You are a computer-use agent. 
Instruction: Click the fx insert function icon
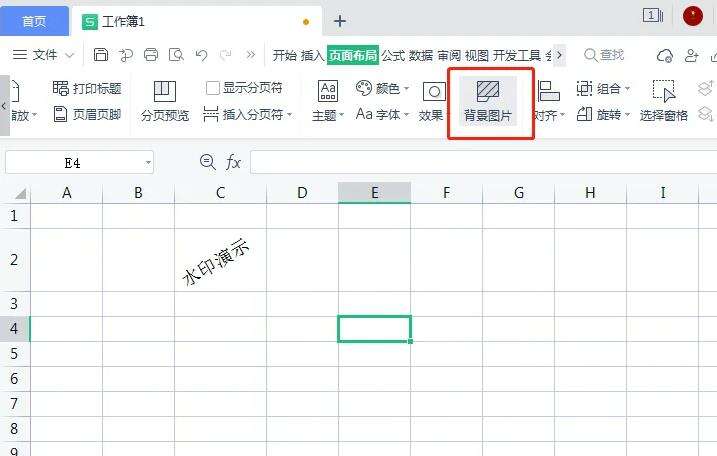[x=233, y=162]
